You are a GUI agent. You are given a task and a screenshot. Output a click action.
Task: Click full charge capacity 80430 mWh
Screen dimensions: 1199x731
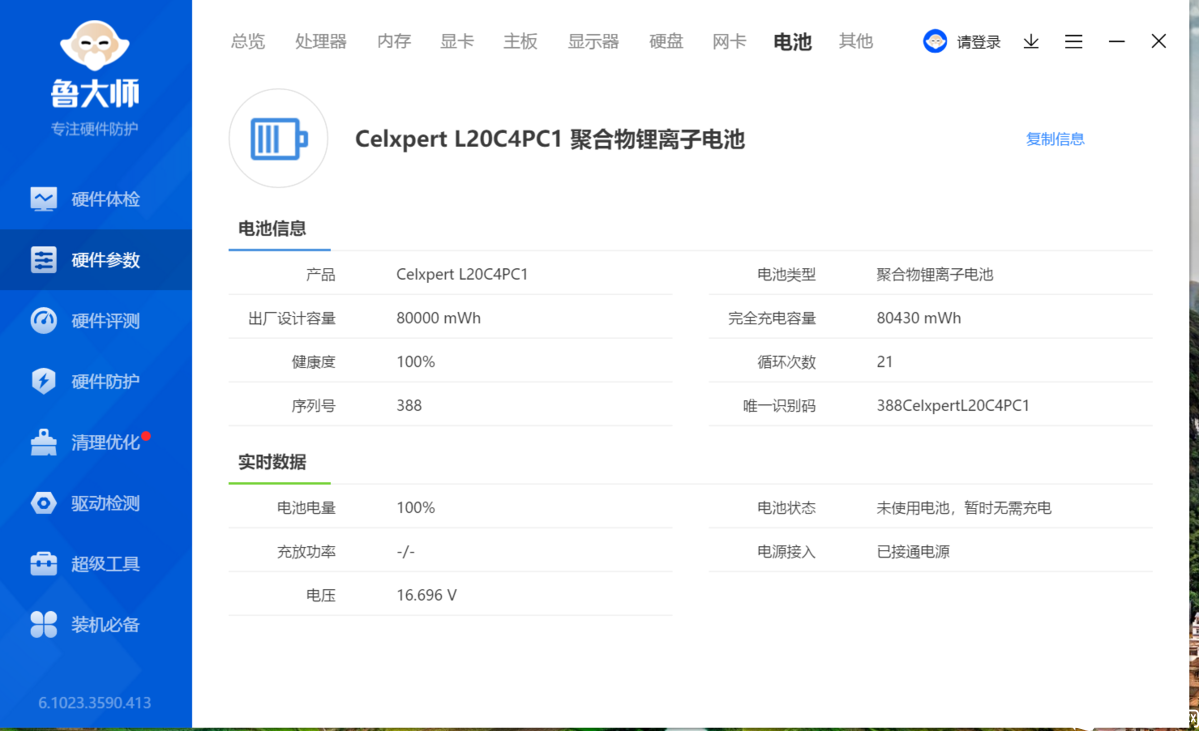click(x=918, y=318)
